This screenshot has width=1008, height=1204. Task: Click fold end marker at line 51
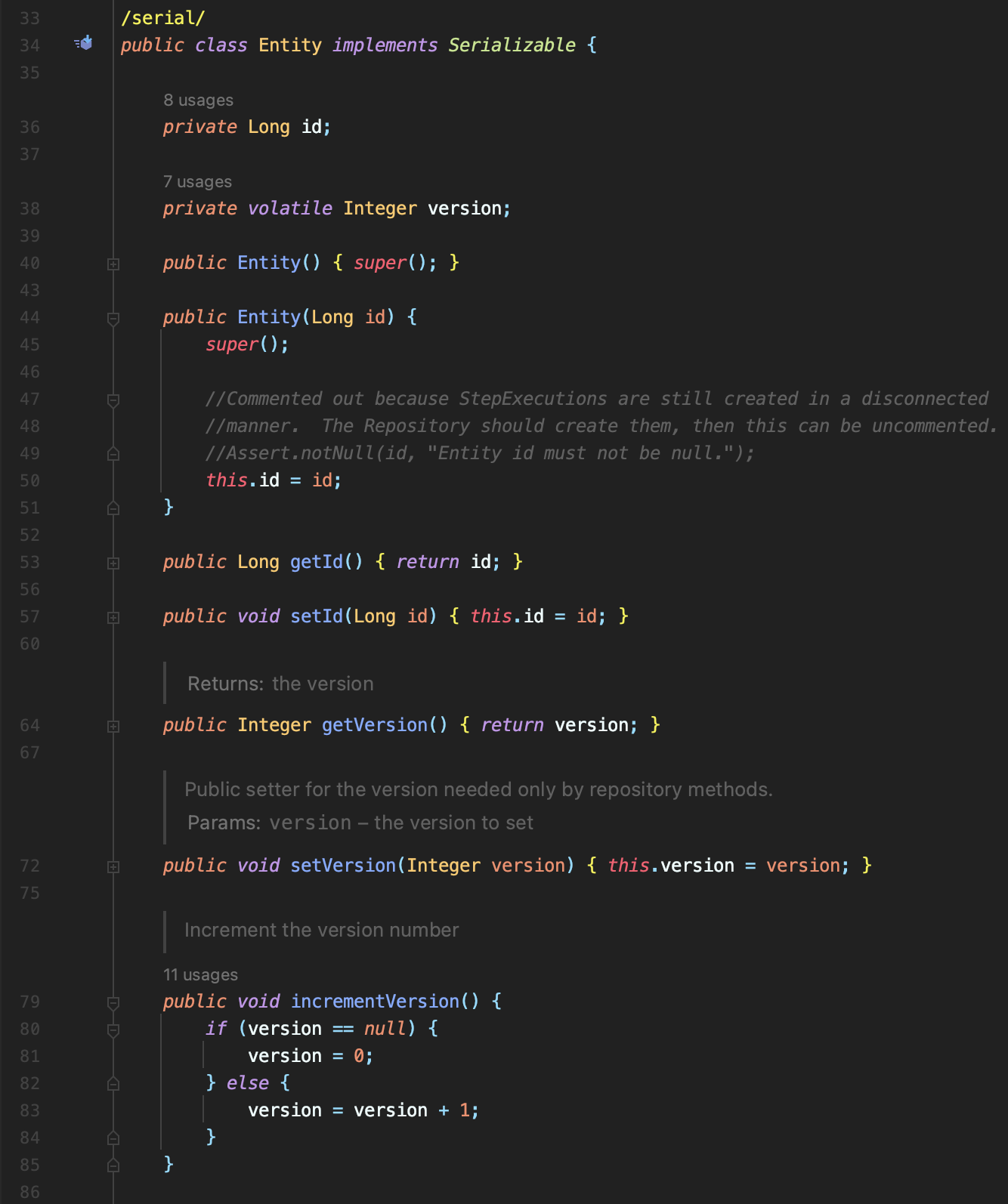pyautogui.click(x=113, y=508)
